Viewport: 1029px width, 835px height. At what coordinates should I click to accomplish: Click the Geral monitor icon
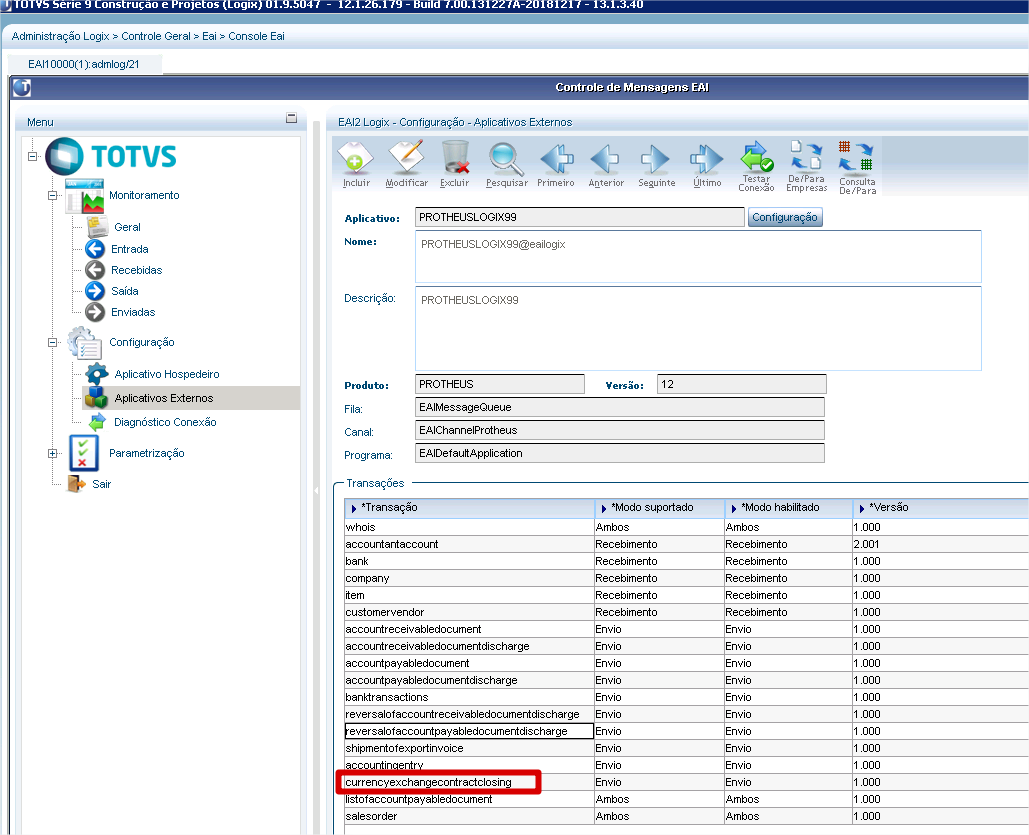97,226
